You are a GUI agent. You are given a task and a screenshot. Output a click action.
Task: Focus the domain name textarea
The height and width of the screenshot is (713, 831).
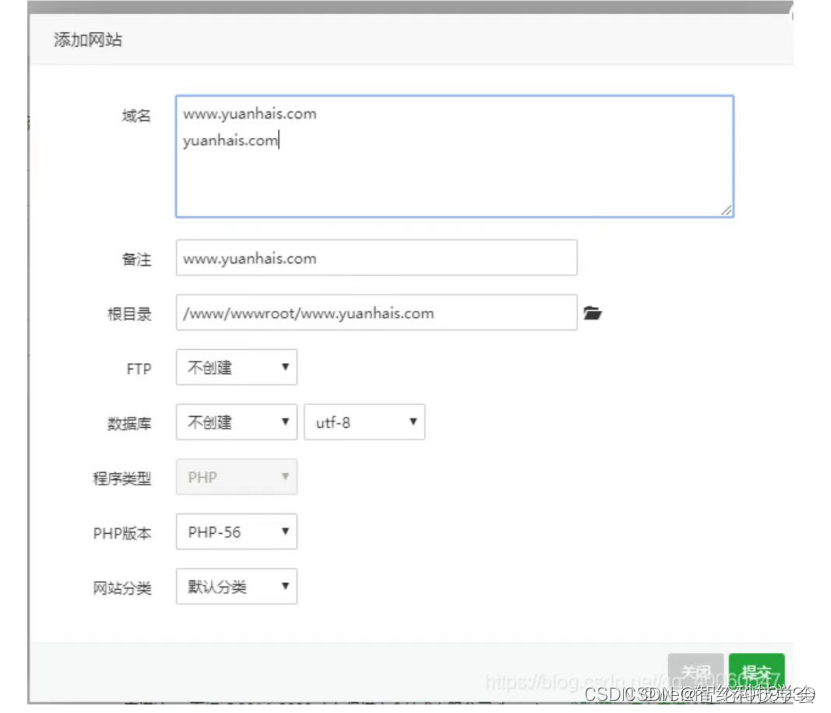(x=454, y=156)
